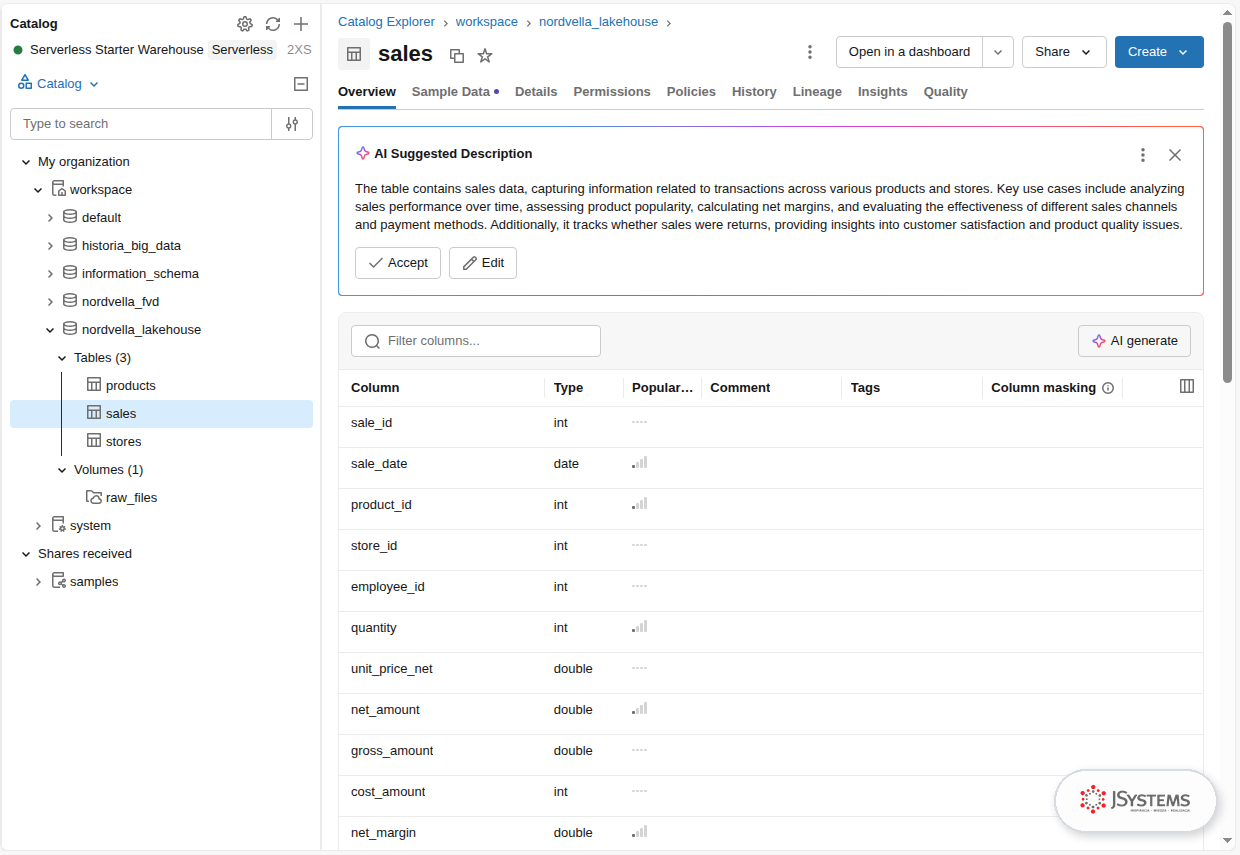Click the unit_price_net column name
Screen dimensions: 1240x855
392,668
